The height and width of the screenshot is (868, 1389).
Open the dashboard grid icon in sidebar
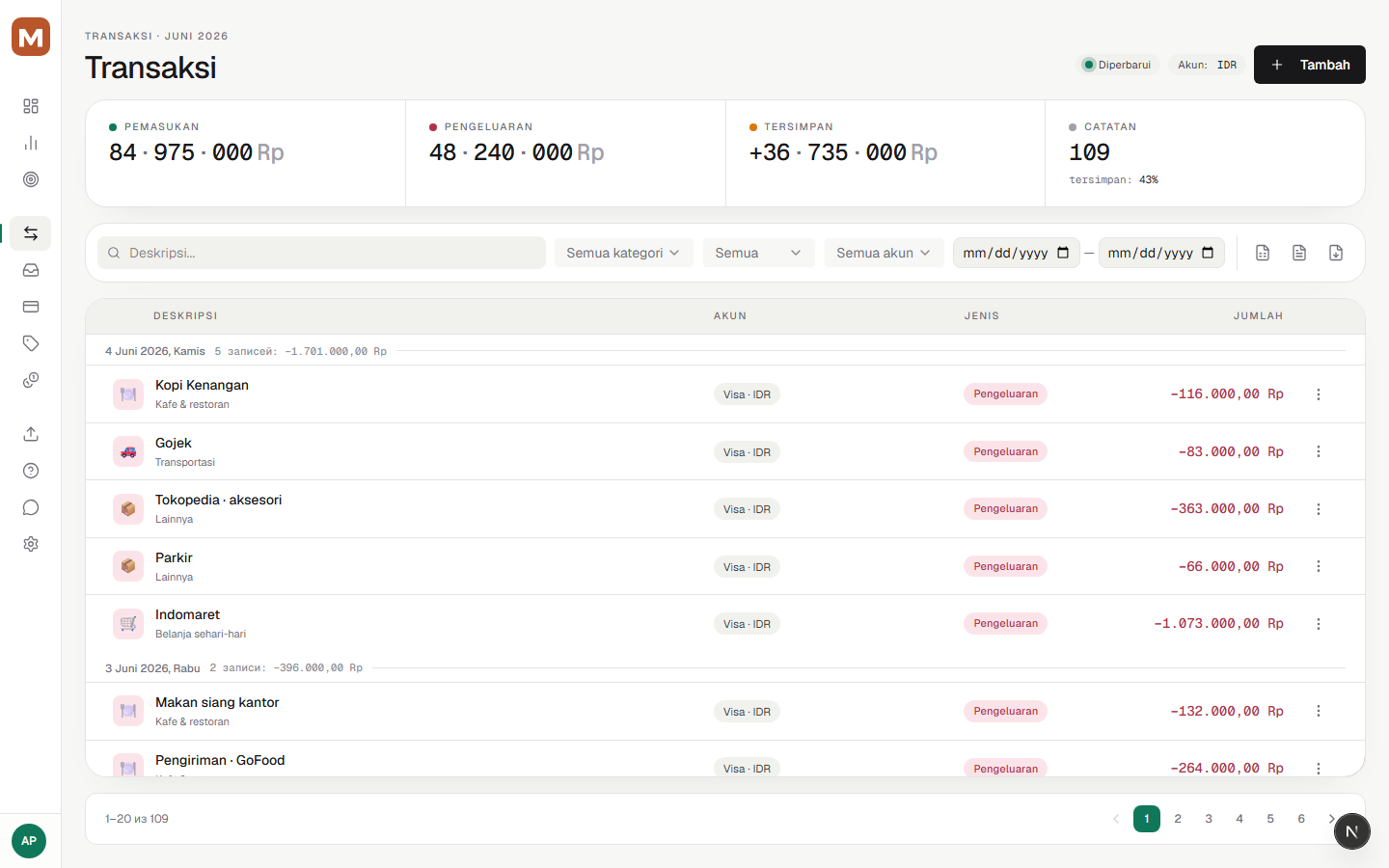click(31, 106)
